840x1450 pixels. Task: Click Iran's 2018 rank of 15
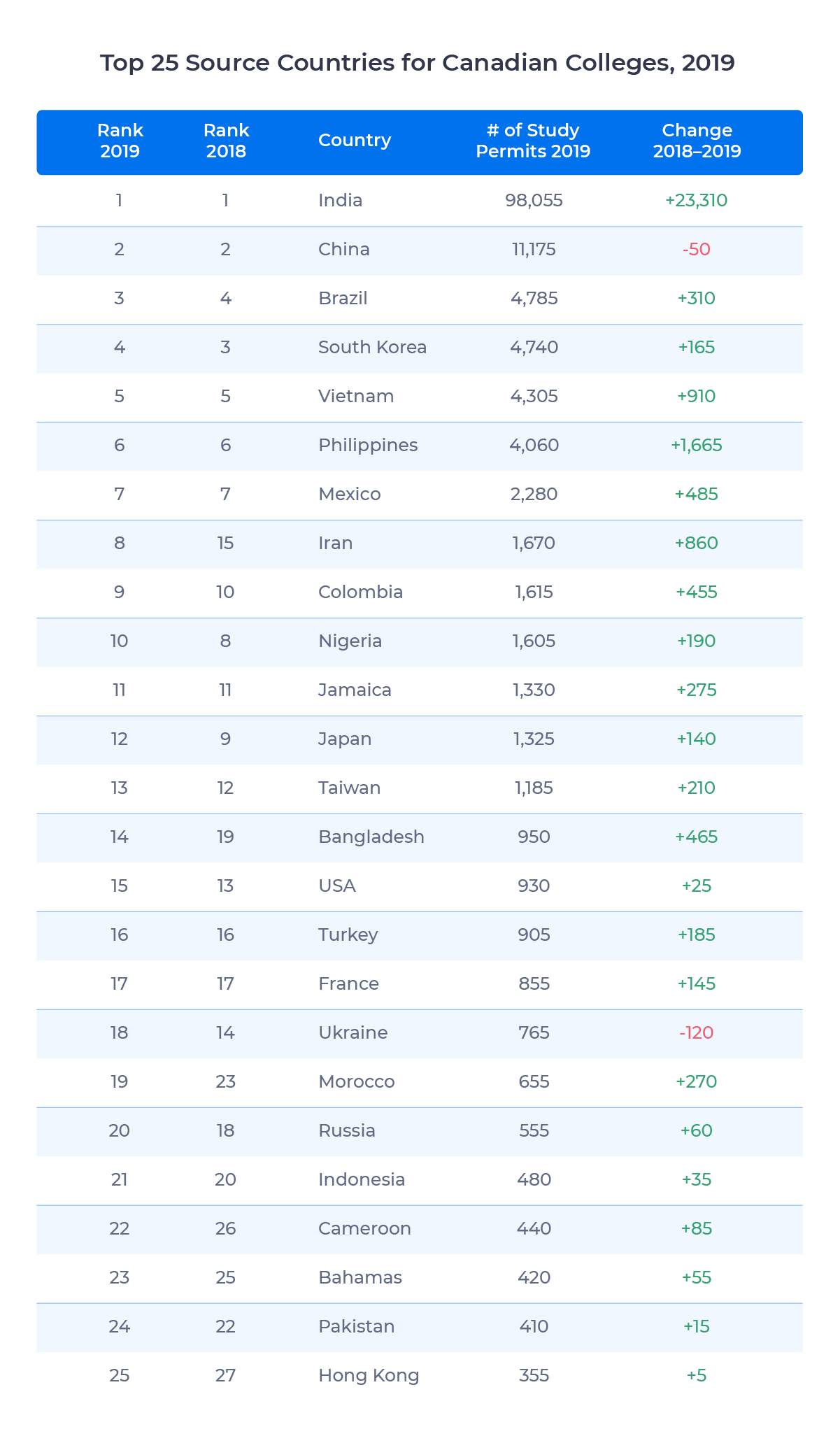click(x=225, y=543)
